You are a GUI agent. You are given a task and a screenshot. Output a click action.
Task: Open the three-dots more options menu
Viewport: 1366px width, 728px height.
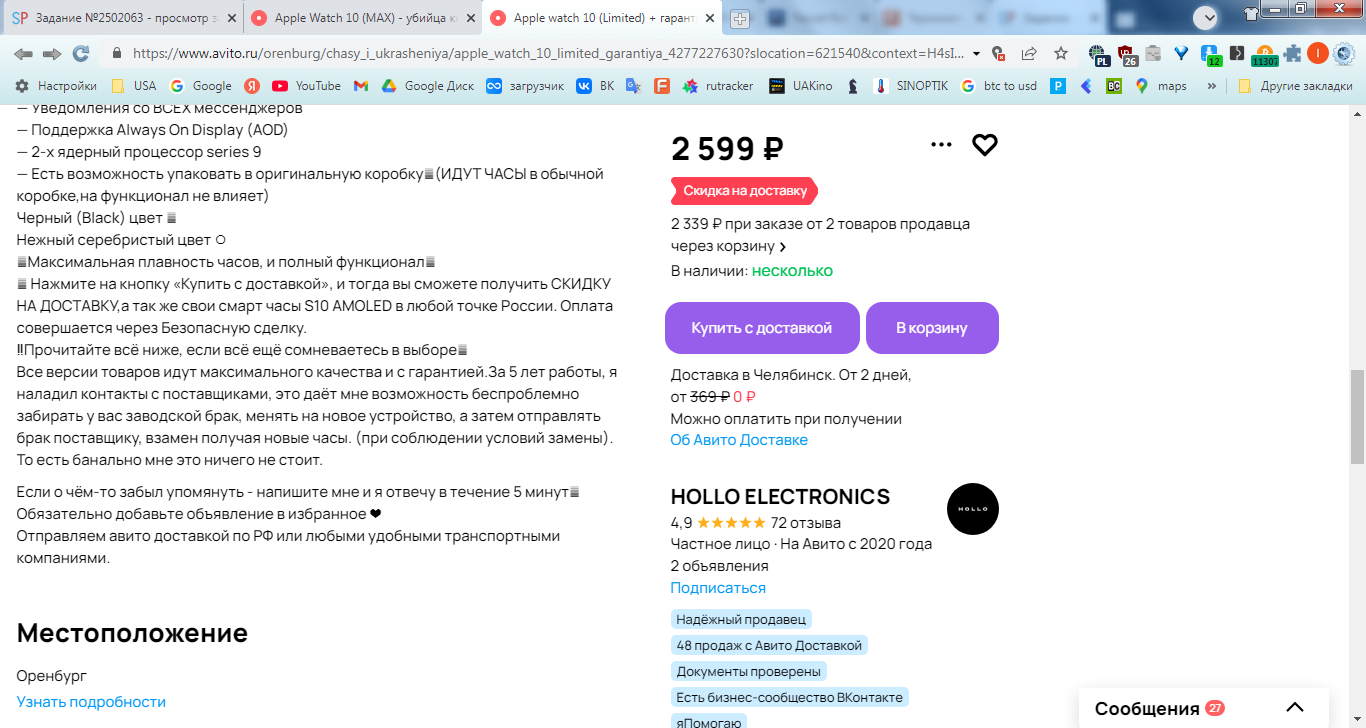(941, 145)
